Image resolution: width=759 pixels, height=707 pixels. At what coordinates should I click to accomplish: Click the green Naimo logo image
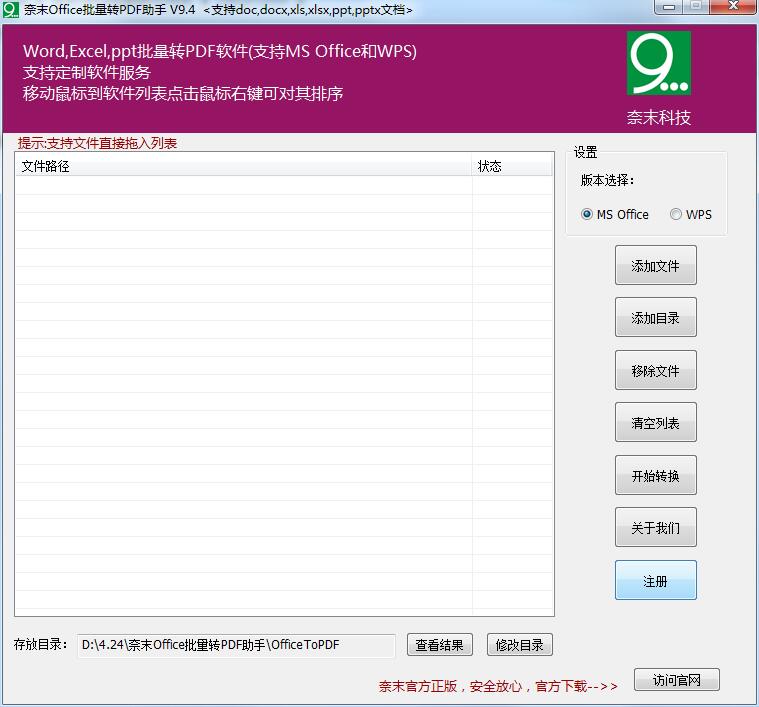click(658, 63)
